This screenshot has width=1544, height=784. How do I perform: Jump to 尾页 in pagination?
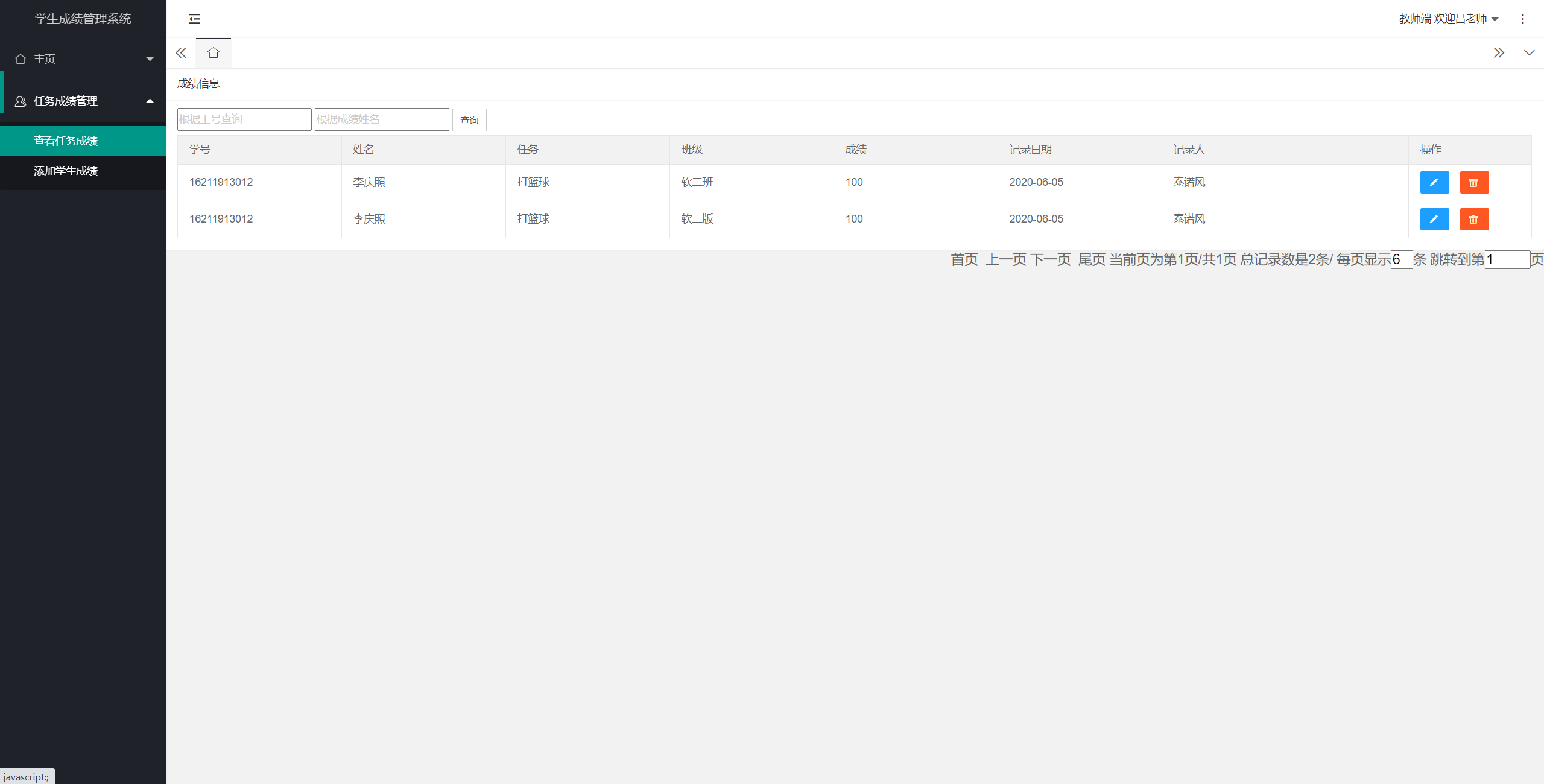[1091, 259]
